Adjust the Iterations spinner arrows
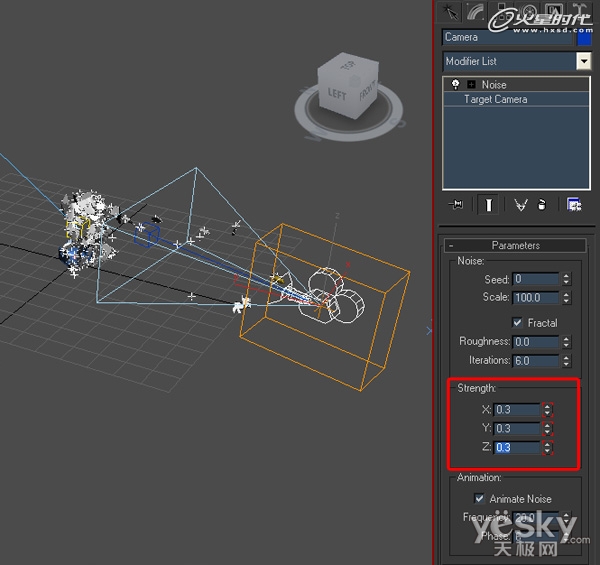 pos(566,360)
